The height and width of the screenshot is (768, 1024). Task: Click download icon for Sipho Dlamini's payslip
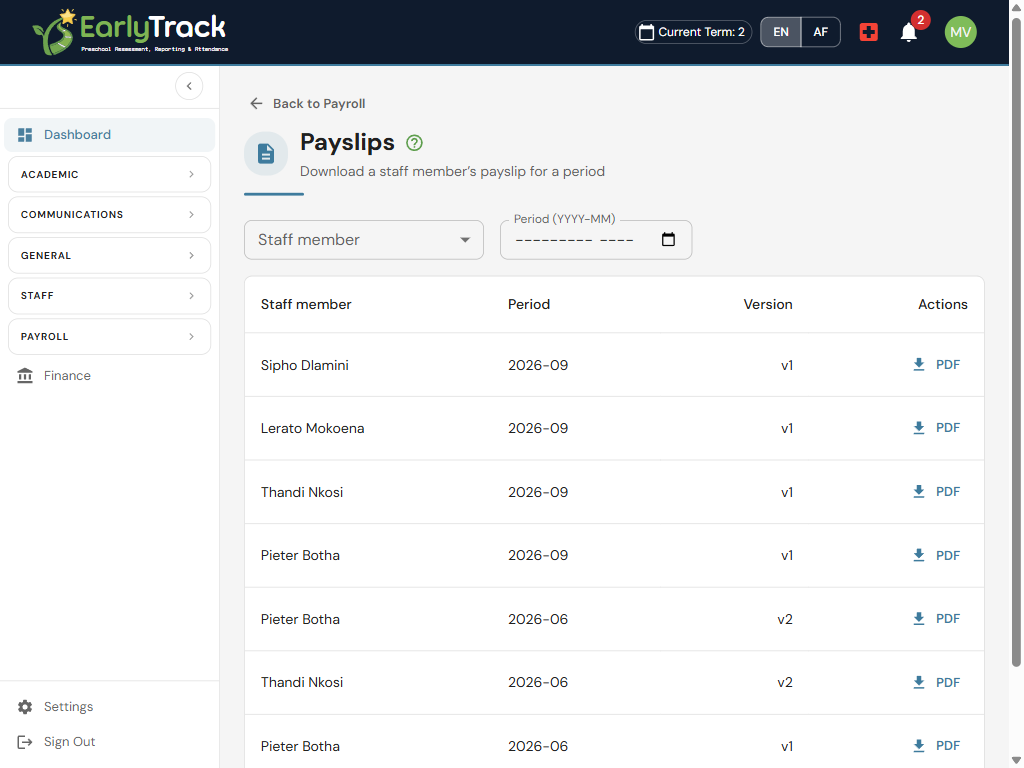click(918, 364)
